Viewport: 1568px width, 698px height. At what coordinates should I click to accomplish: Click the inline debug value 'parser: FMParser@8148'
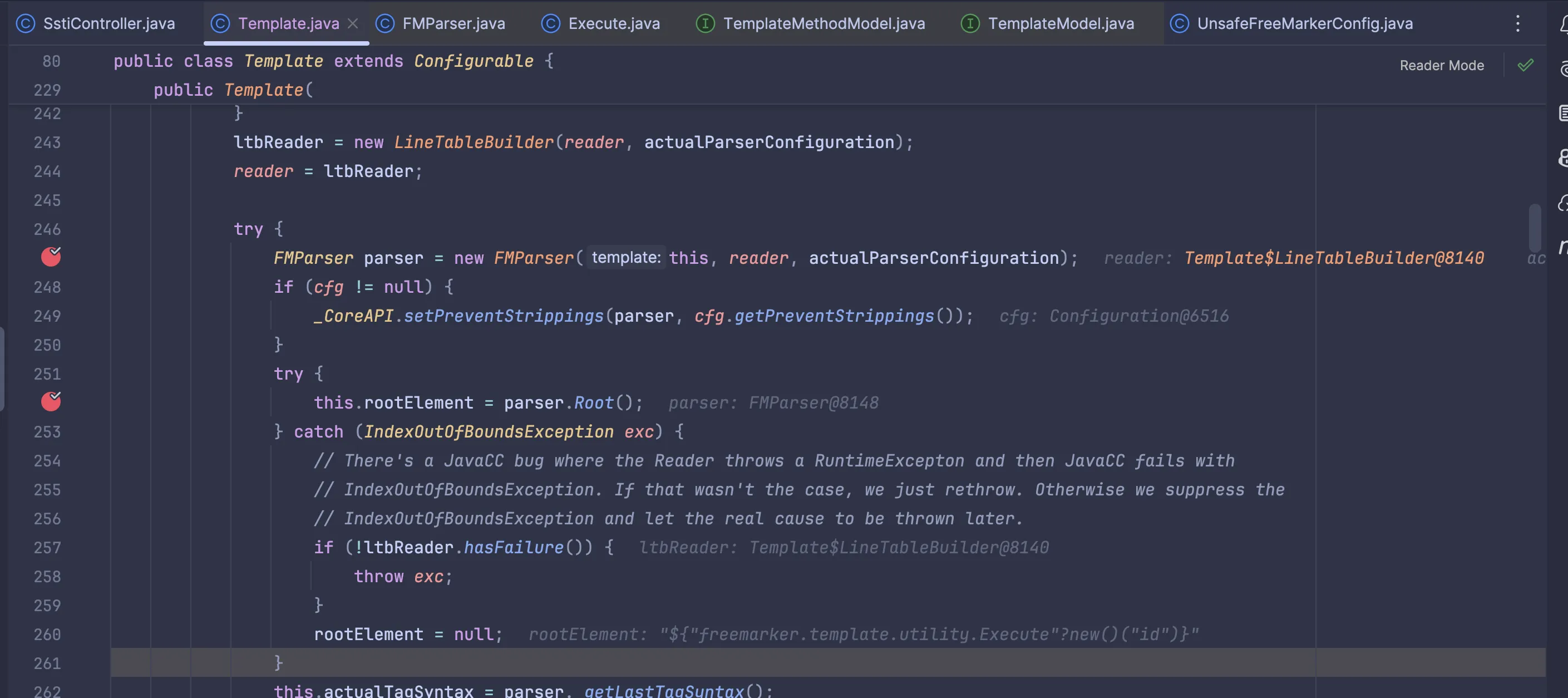pos(773,402)
